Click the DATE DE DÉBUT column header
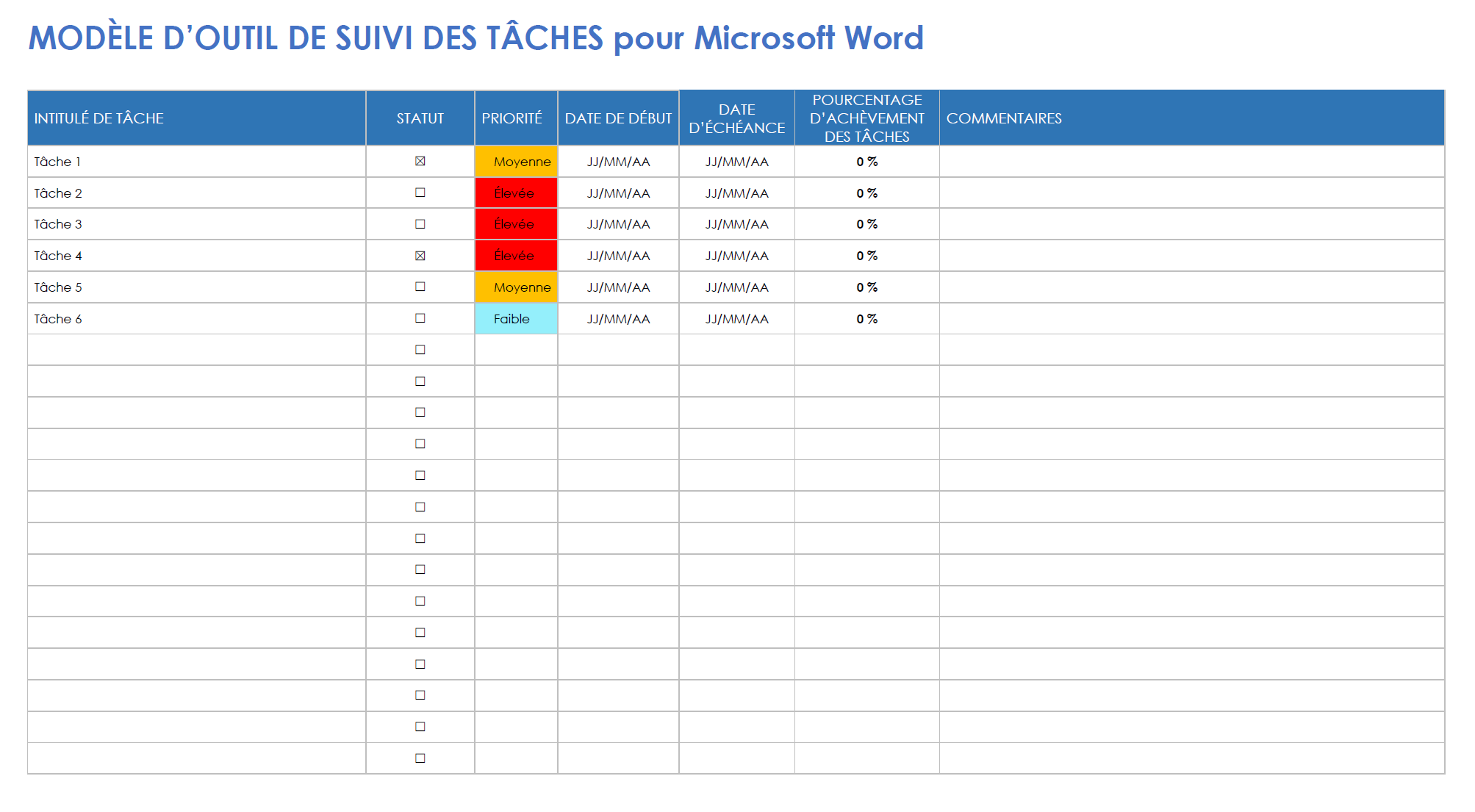1475x812 pixels. (x=618, y=118)
